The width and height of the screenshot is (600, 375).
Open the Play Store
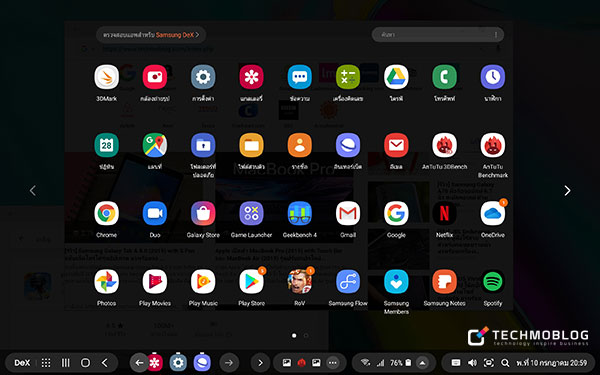click(x=251, y=281)
